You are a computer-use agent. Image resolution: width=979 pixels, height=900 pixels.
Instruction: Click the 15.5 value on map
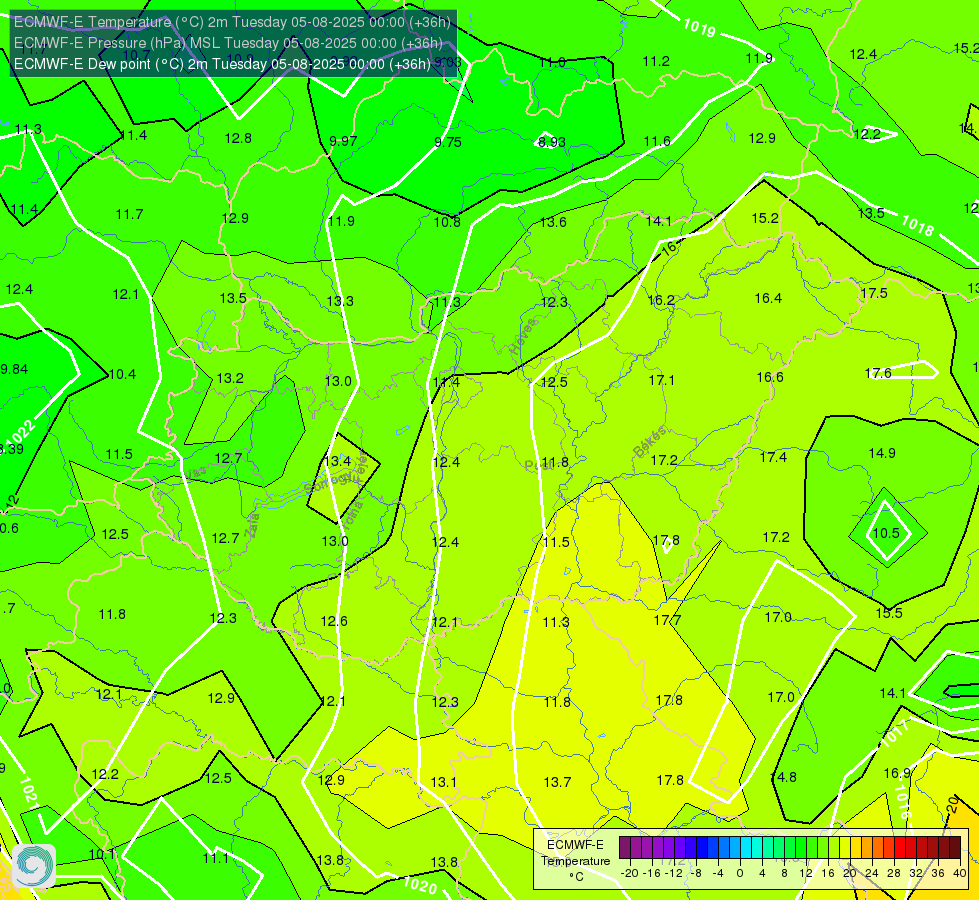(x=889, y=613)
